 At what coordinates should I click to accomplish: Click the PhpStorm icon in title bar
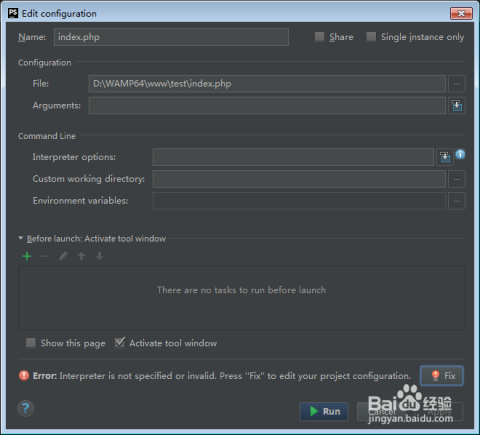(13, 13)
